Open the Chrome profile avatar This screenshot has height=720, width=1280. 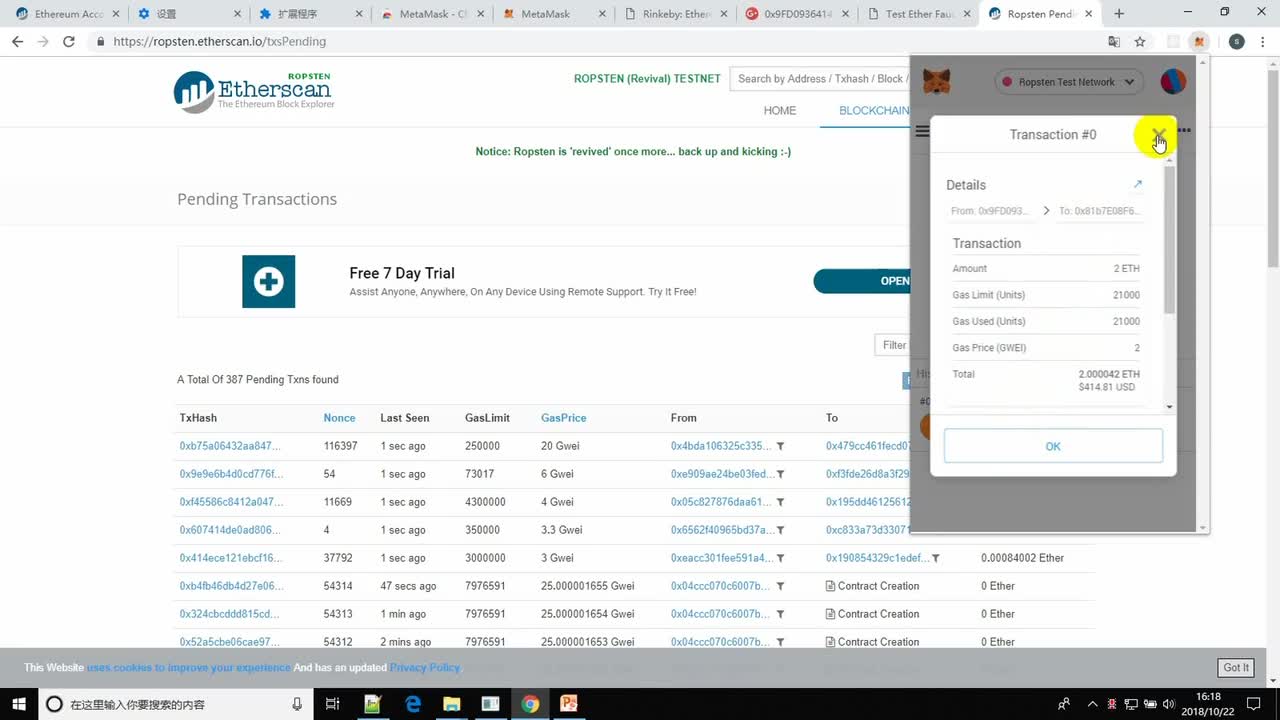[x=1237, y=42]
